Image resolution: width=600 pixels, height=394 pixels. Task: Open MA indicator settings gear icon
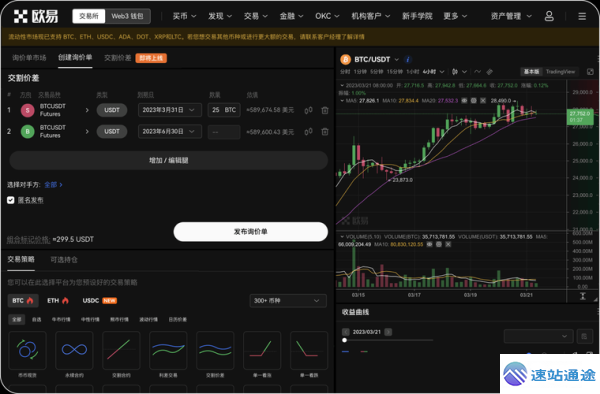click(x=473, y=101)
